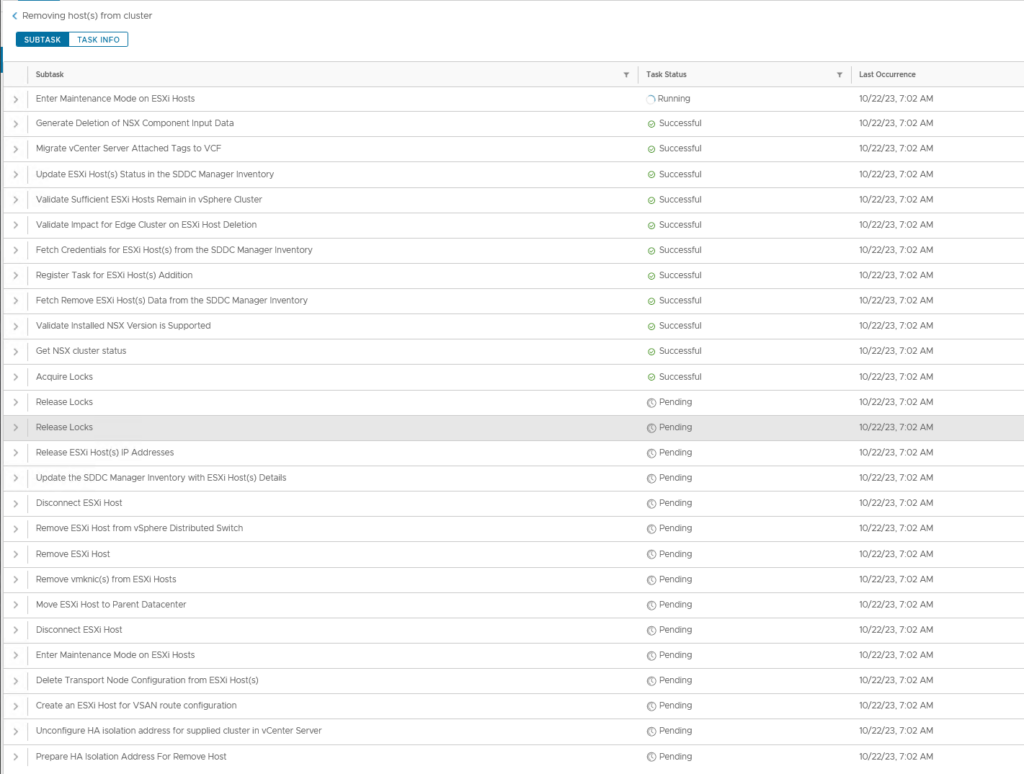1024x774 pixels.
Task: Click the Pending icon for Prepare HA Isolation Address
Action: coord(651,757)
